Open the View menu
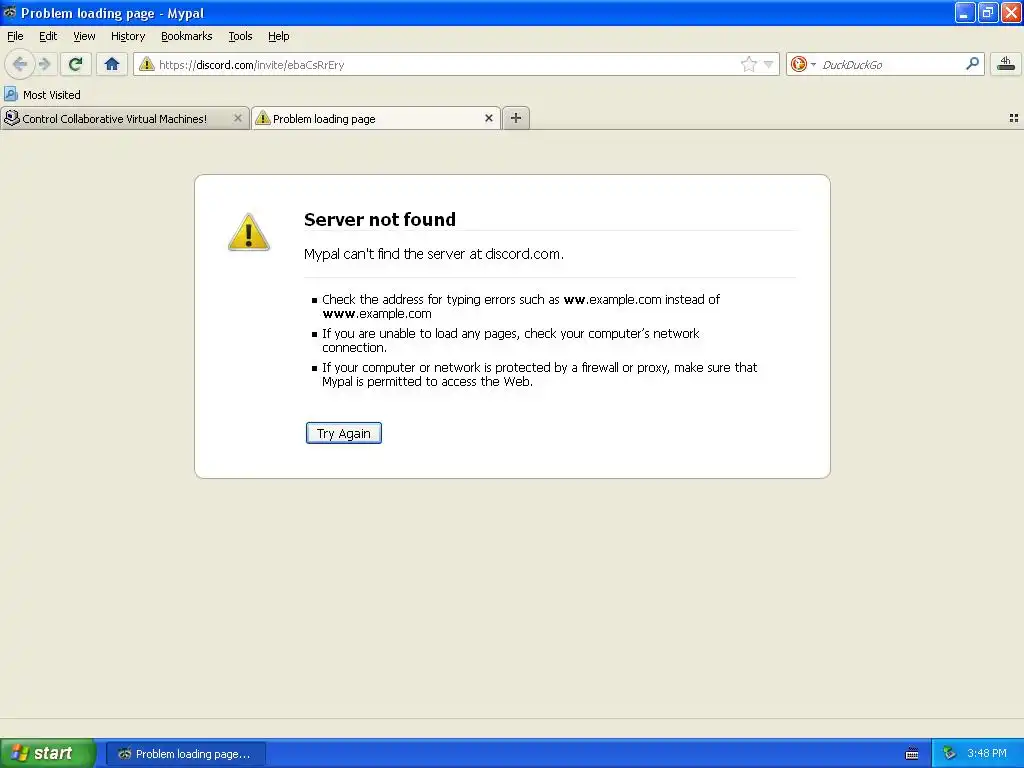1024x768 pixels. tap(84, 36)
